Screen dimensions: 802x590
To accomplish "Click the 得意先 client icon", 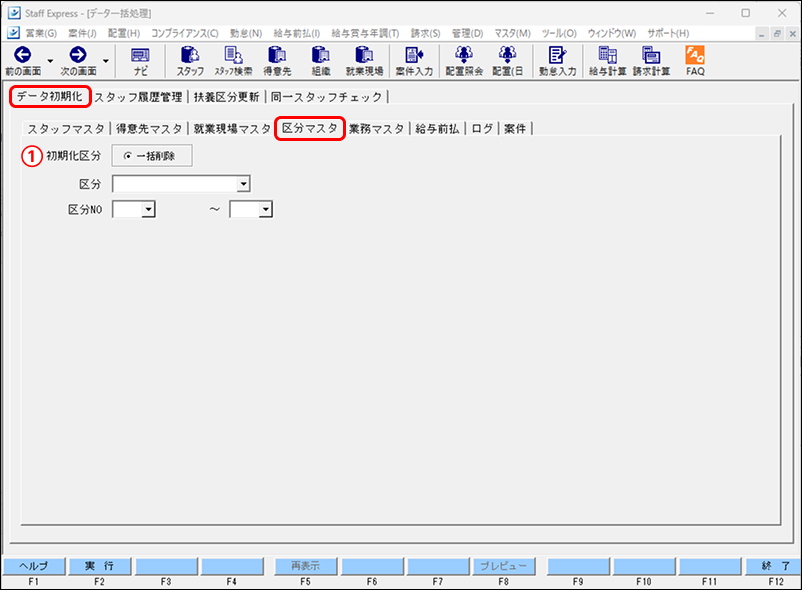I will (x=276, y=62).
